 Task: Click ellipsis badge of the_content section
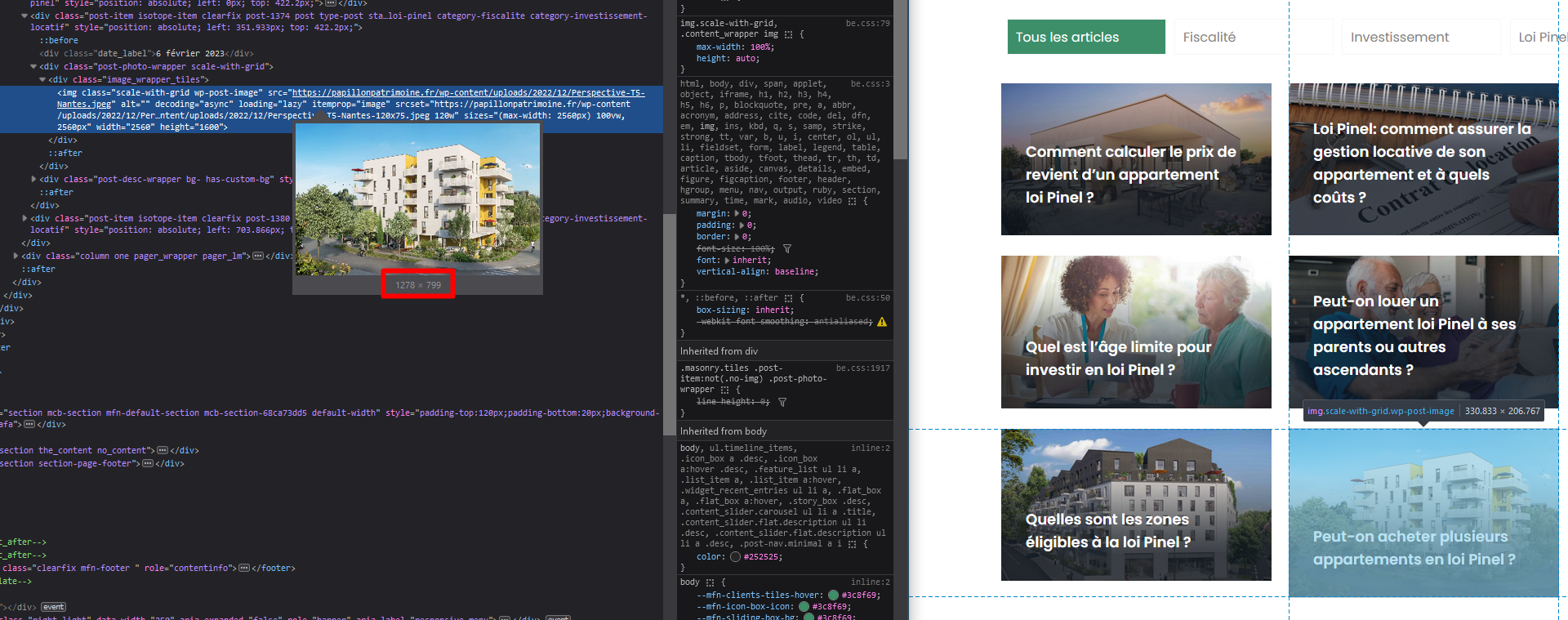click(x=162, y=450)
